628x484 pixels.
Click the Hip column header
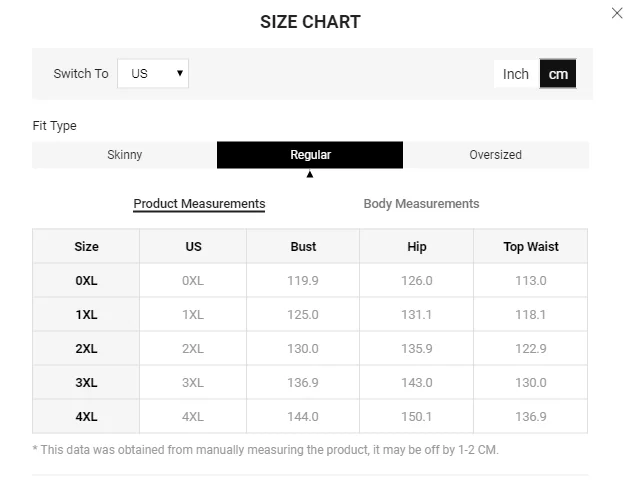pos(417,247)
